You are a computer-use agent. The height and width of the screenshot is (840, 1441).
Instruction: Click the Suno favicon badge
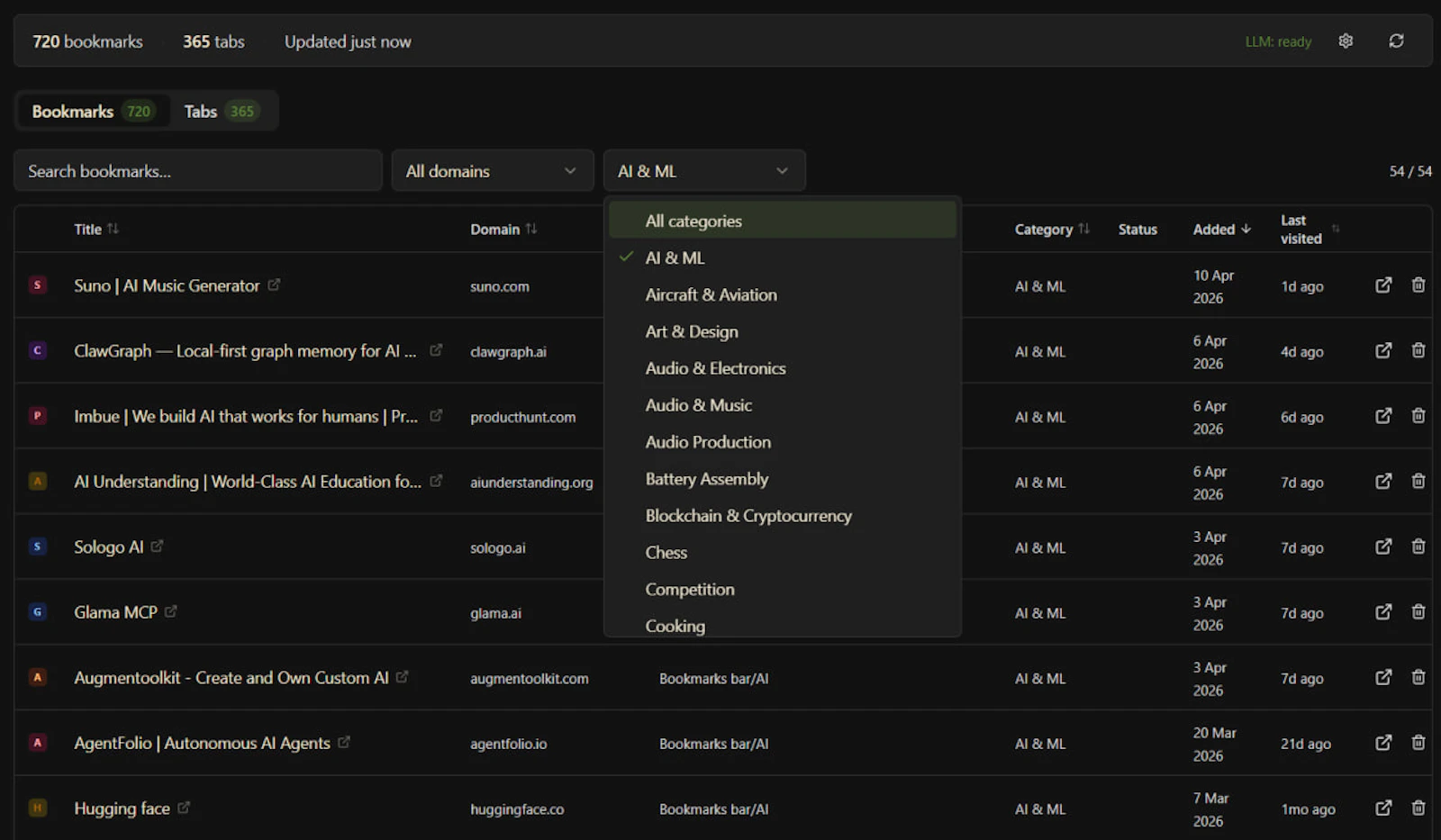[x=37, y=285]
